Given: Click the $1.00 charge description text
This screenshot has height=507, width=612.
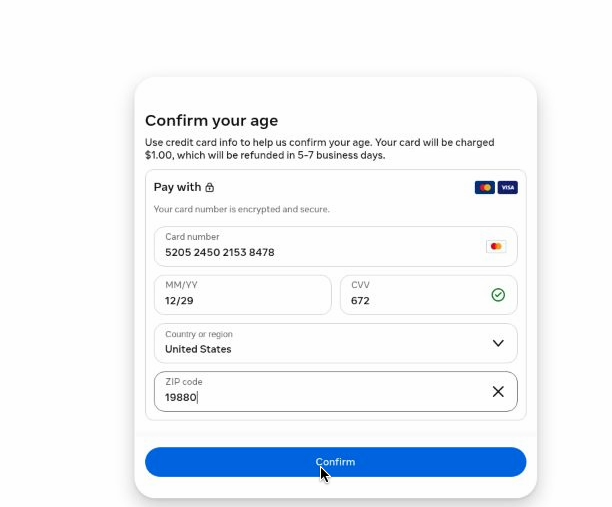Looking at the screenshot, I should tap(320, 149).
